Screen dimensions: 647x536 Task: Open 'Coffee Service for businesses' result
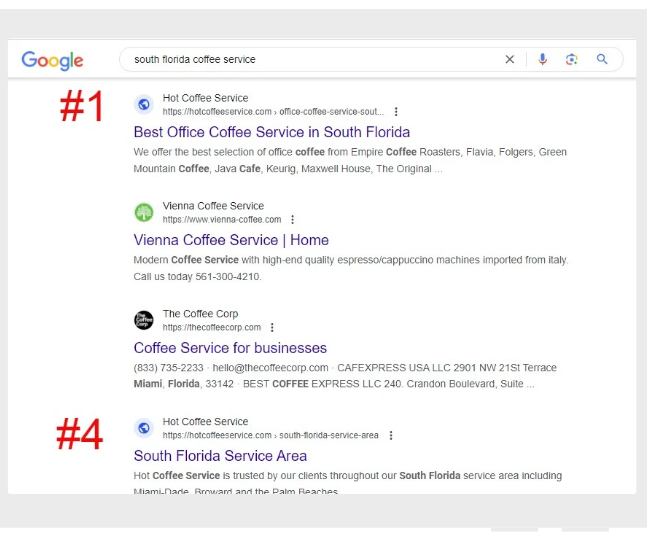point(230,348)
